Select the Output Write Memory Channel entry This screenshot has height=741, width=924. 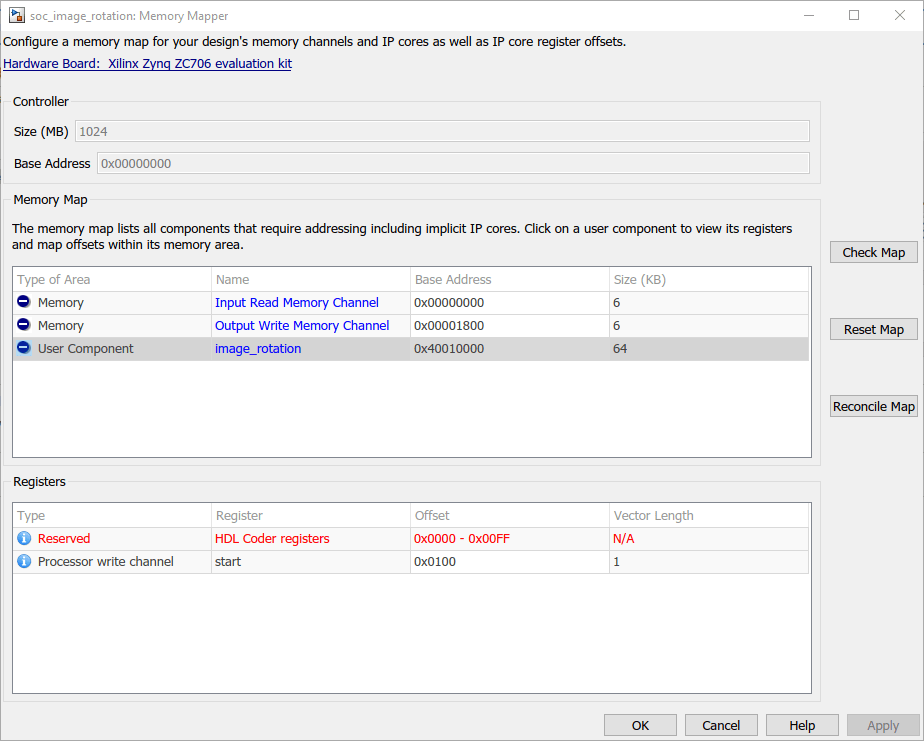[x=302, y=325]
